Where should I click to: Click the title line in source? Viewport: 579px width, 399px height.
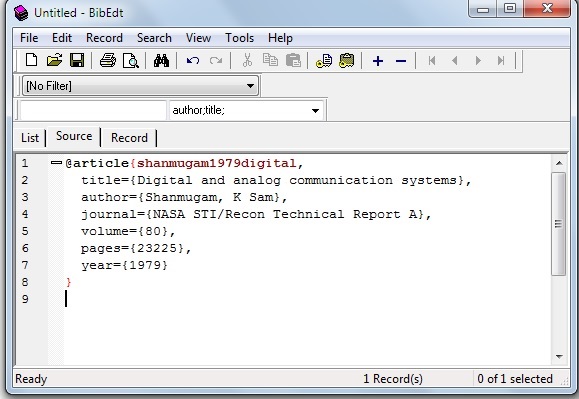coord(276,180)
